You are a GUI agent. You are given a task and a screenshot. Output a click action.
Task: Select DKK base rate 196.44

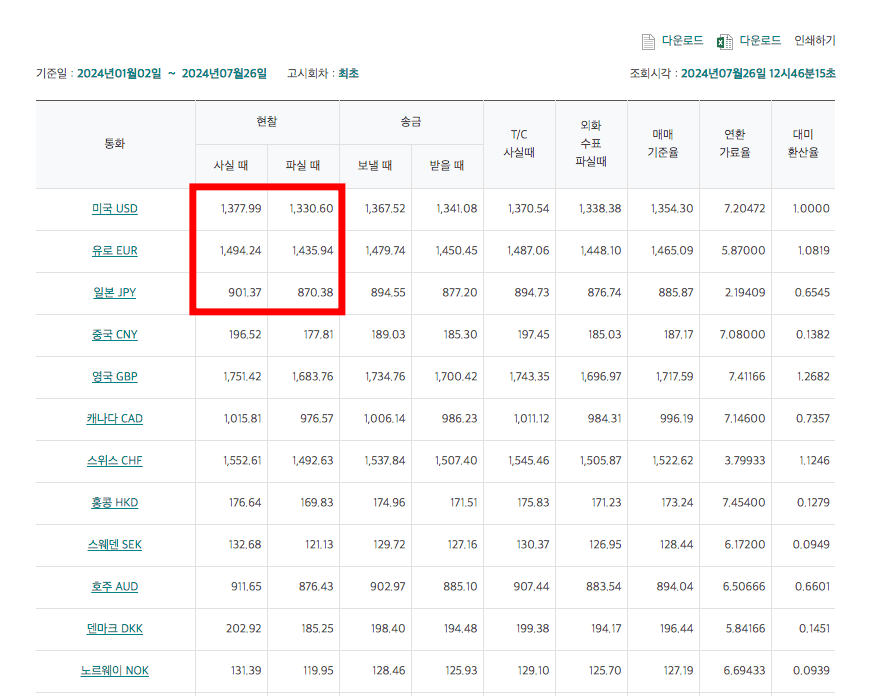click(677, 629)
